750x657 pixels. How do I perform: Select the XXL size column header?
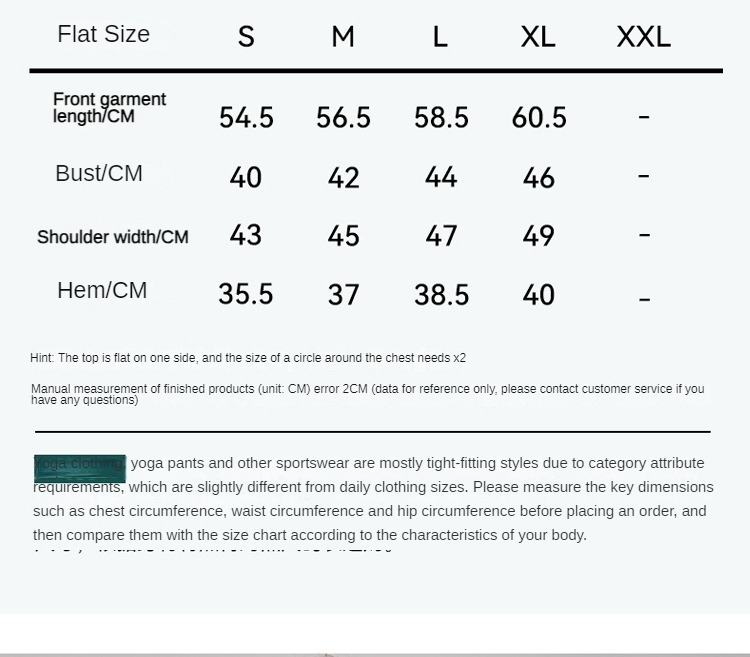point(643,37)
